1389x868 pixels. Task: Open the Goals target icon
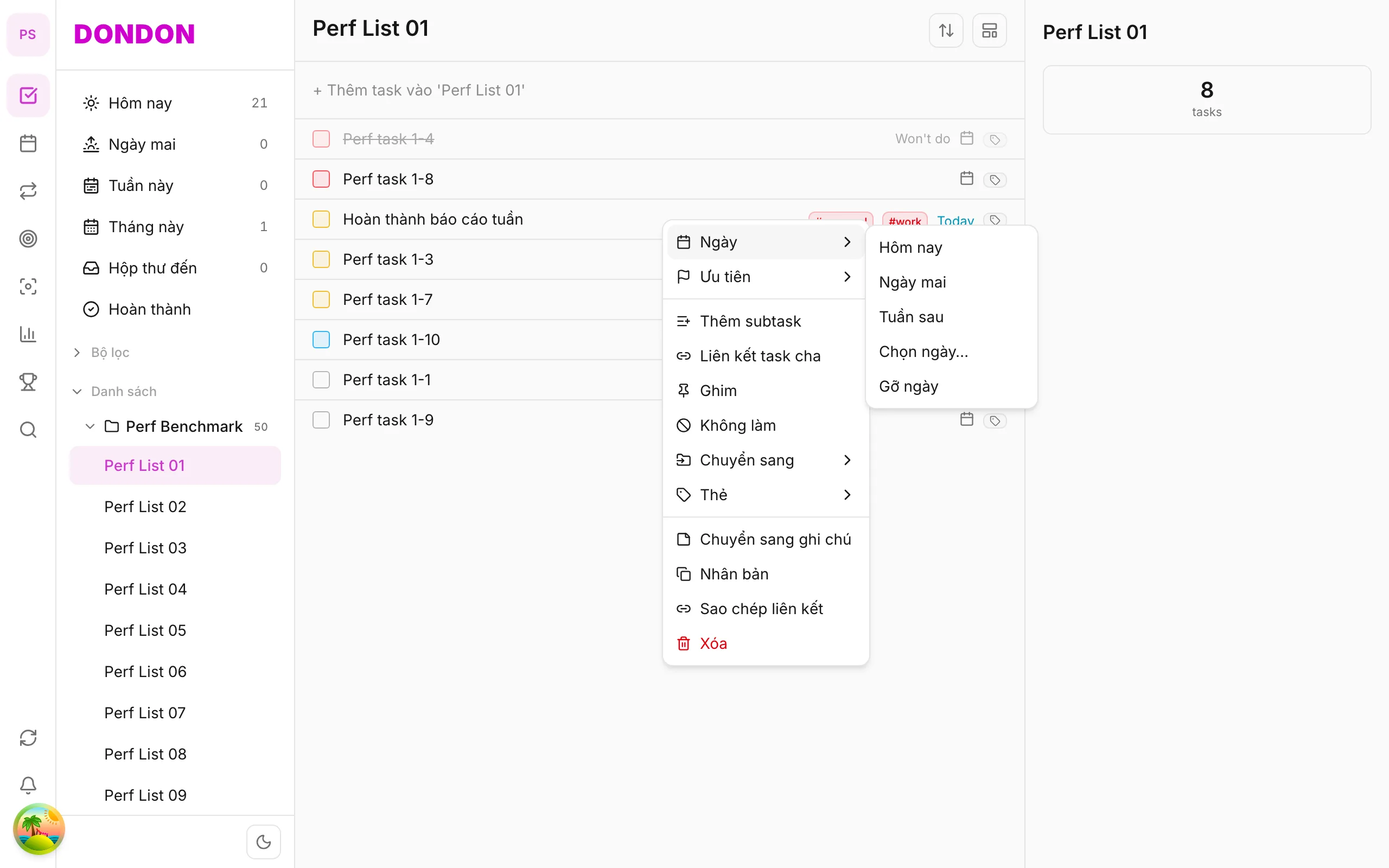[28, 238]
